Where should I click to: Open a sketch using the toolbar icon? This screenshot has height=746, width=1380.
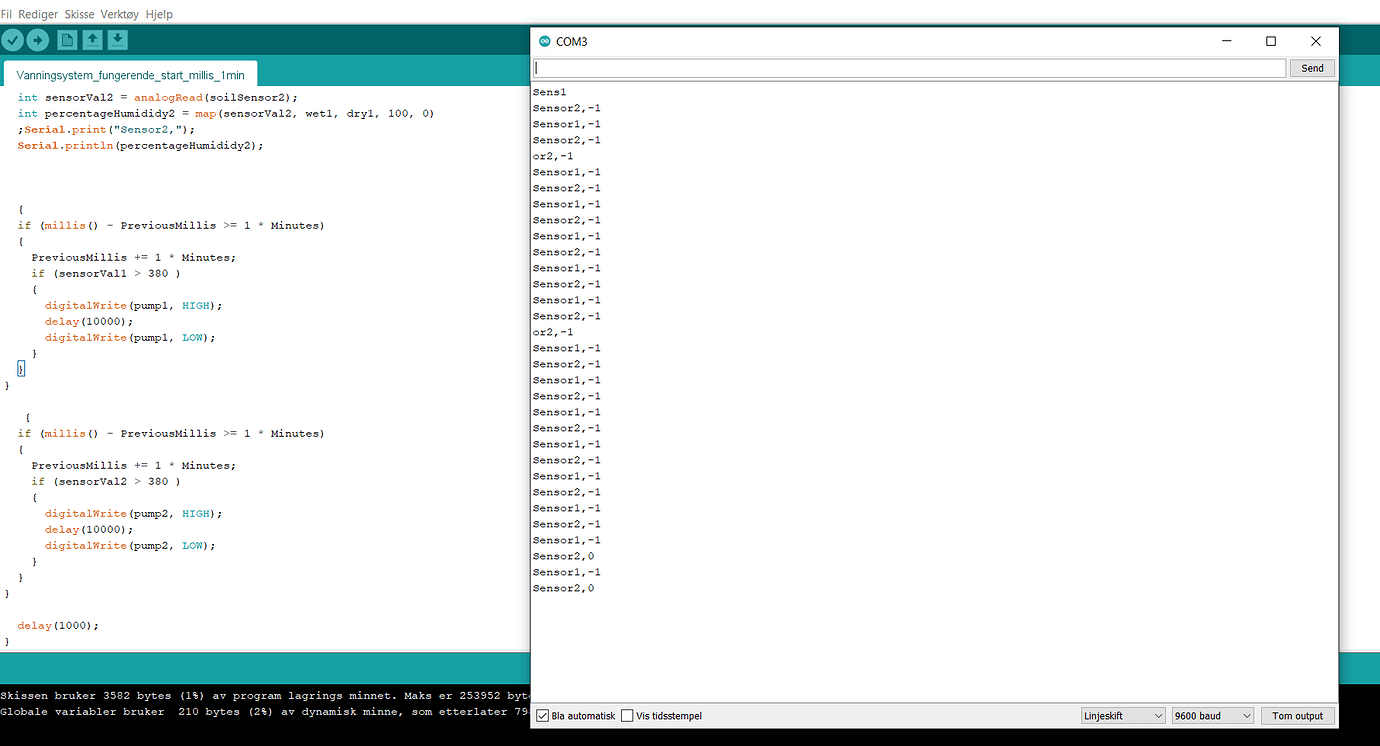point(92,40)
